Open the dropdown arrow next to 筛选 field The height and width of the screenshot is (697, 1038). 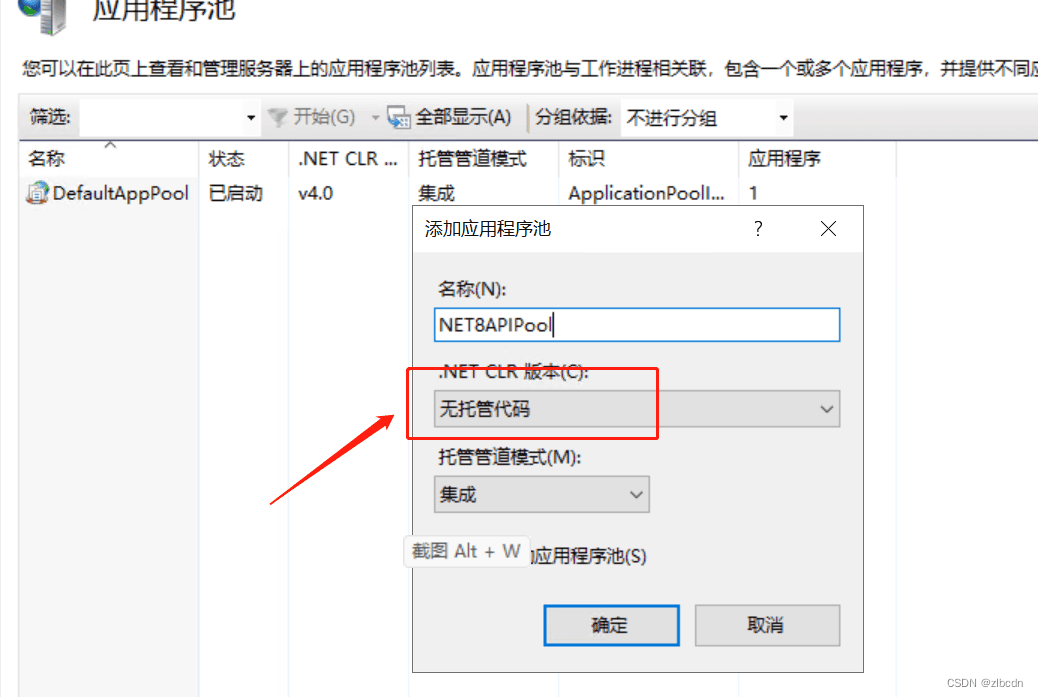[251, 117]
